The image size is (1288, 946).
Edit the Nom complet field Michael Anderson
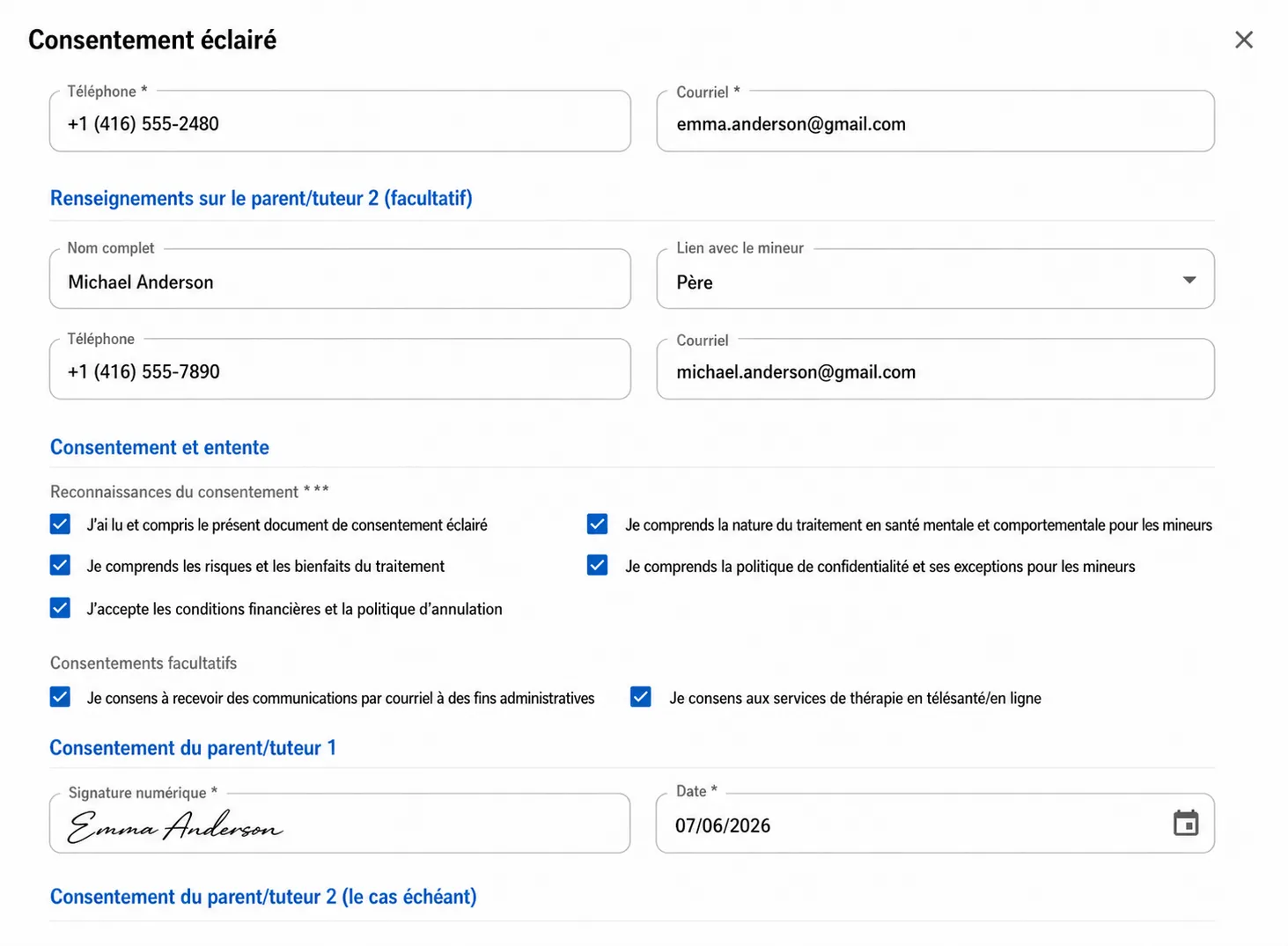(x=340, y=279)
